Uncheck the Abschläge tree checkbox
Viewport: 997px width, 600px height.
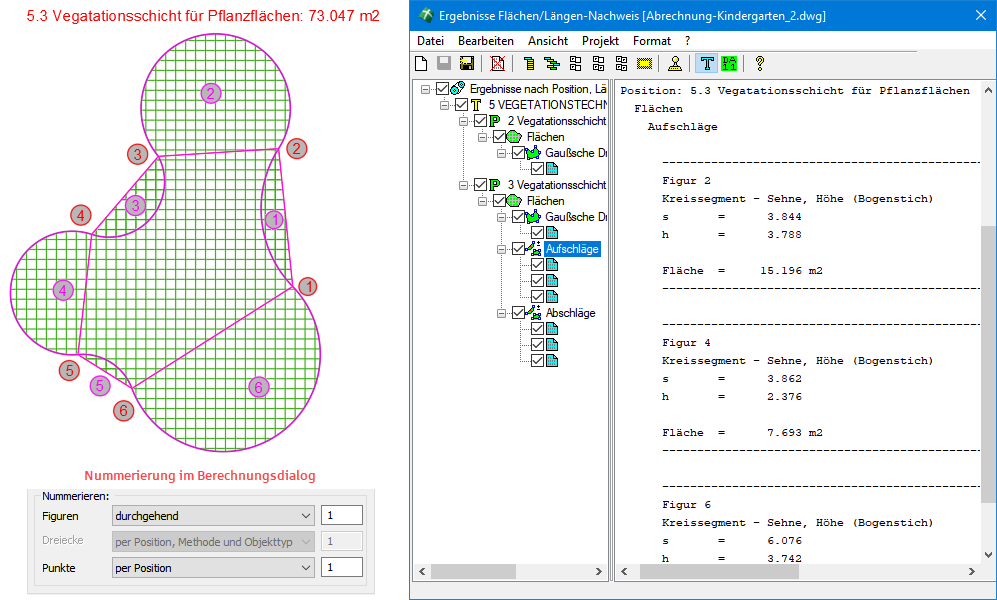tap(518, 313)
